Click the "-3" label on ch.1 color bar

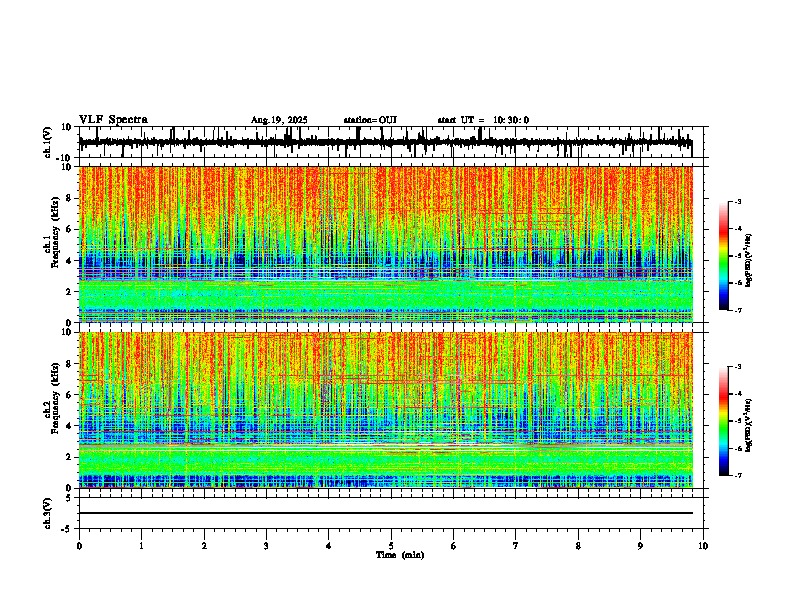737,202
